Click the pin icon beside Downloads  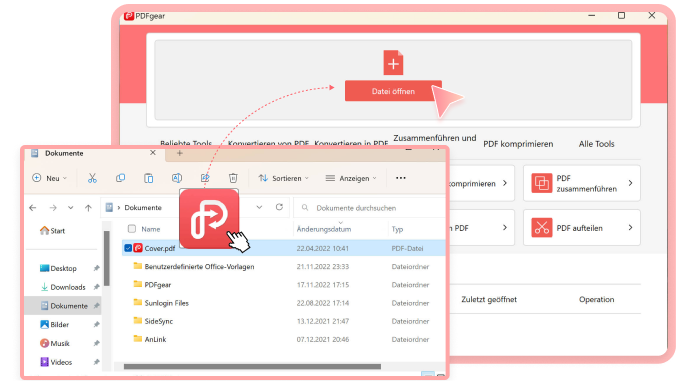click(x=96, y=287)
